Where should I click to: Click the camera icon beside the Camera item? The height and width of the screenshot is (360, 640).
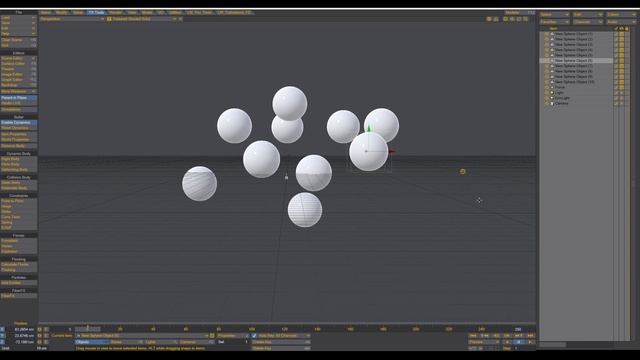[552, 103]
